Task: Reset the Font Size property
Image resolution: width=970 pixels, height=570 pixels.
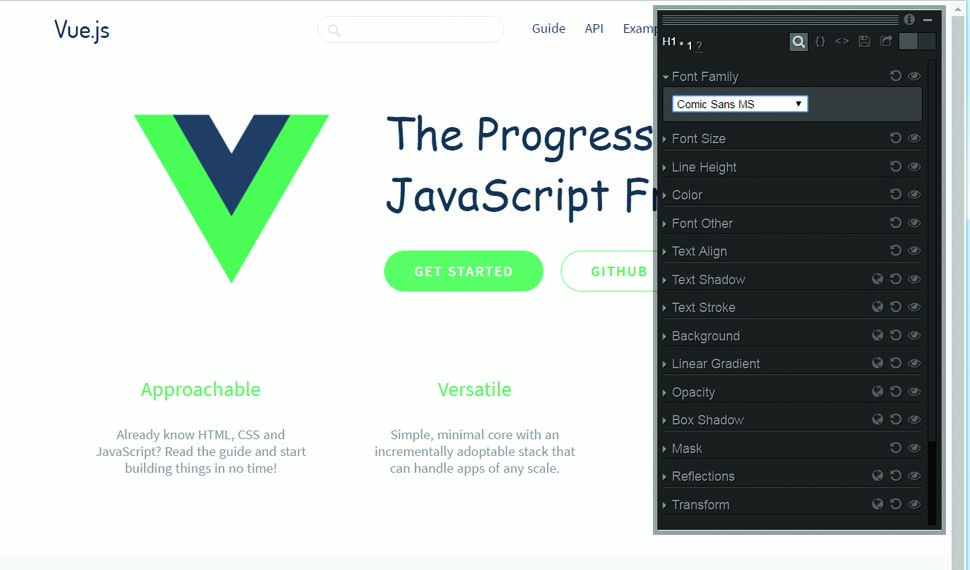Action: click(x=895, y=138)
